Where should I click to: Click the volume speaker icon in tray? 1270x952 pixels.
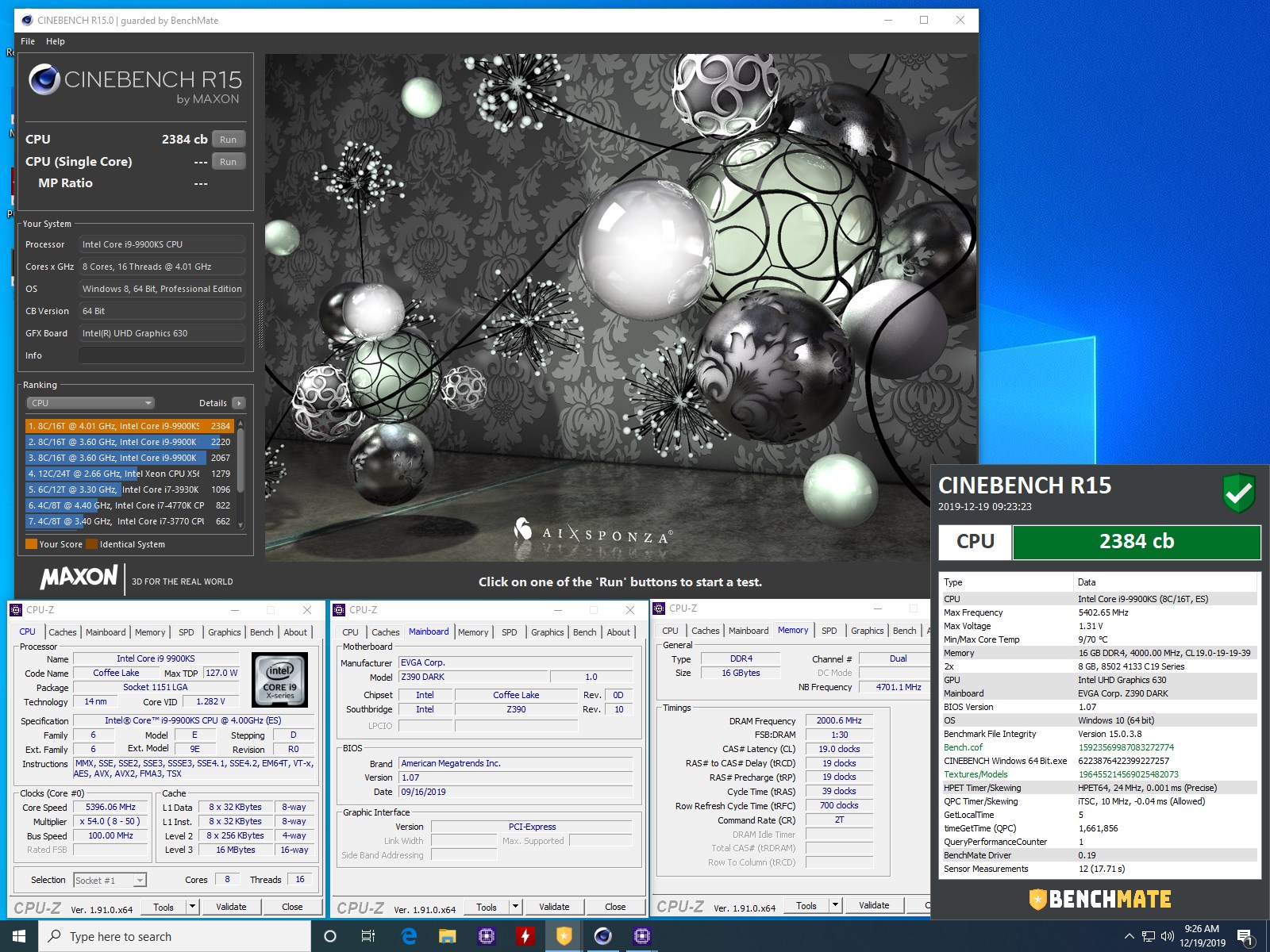point(1167,936)
